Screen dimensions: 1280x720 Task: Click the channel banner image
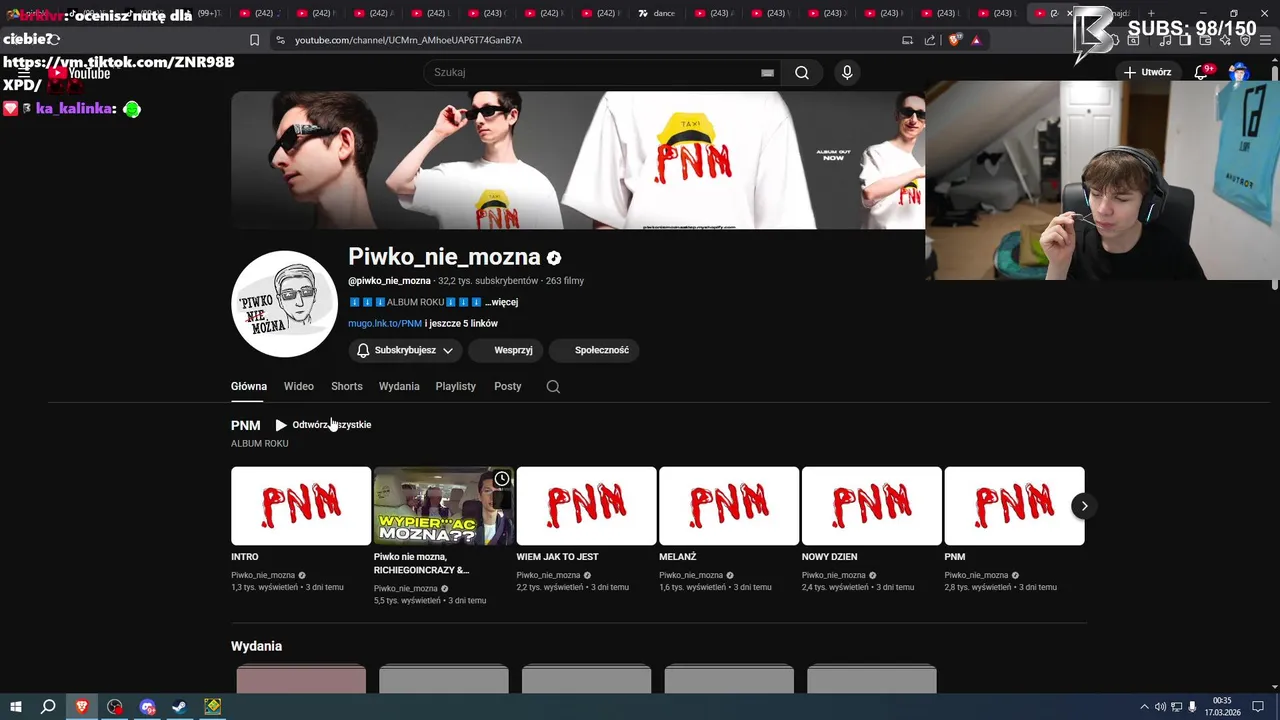pos(578,160)
